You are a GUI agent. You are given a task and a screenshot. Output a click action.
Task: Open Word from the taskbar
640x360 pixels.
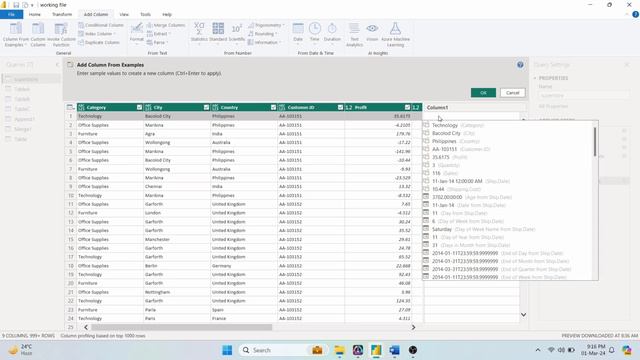[394, 350]
